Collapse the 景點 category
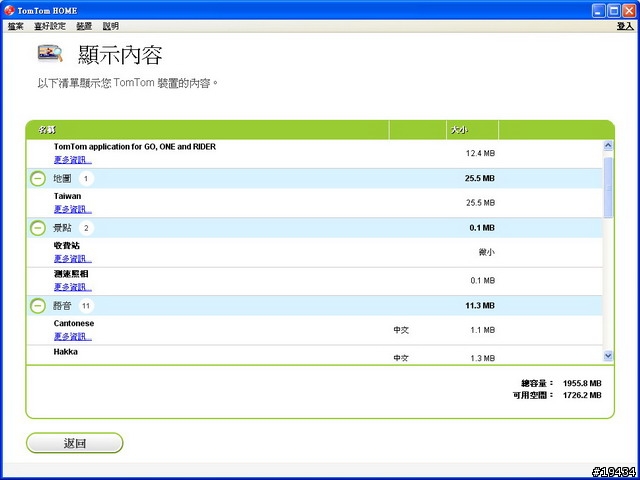The width and height of the screenshot is (640, 480). click(x=38, y=228)
